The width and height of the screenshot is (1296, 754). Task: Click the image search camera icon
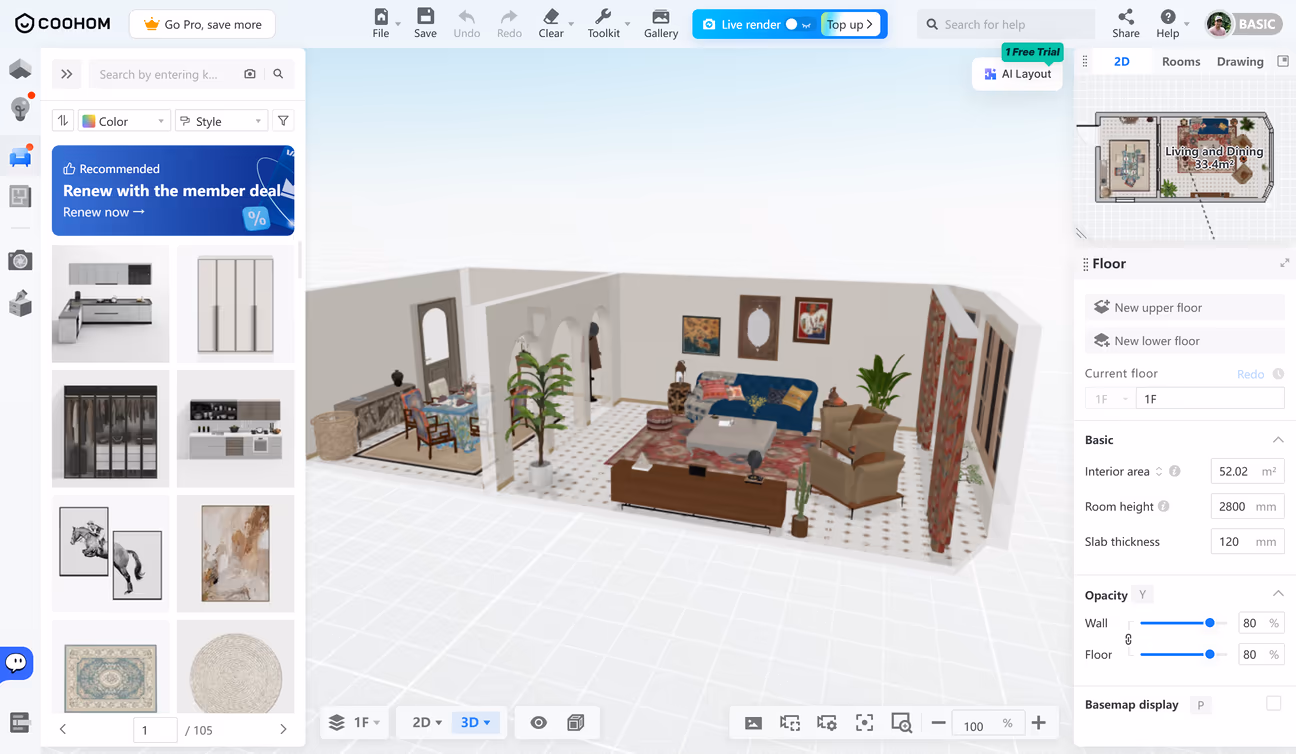click(x=250, y=74)
